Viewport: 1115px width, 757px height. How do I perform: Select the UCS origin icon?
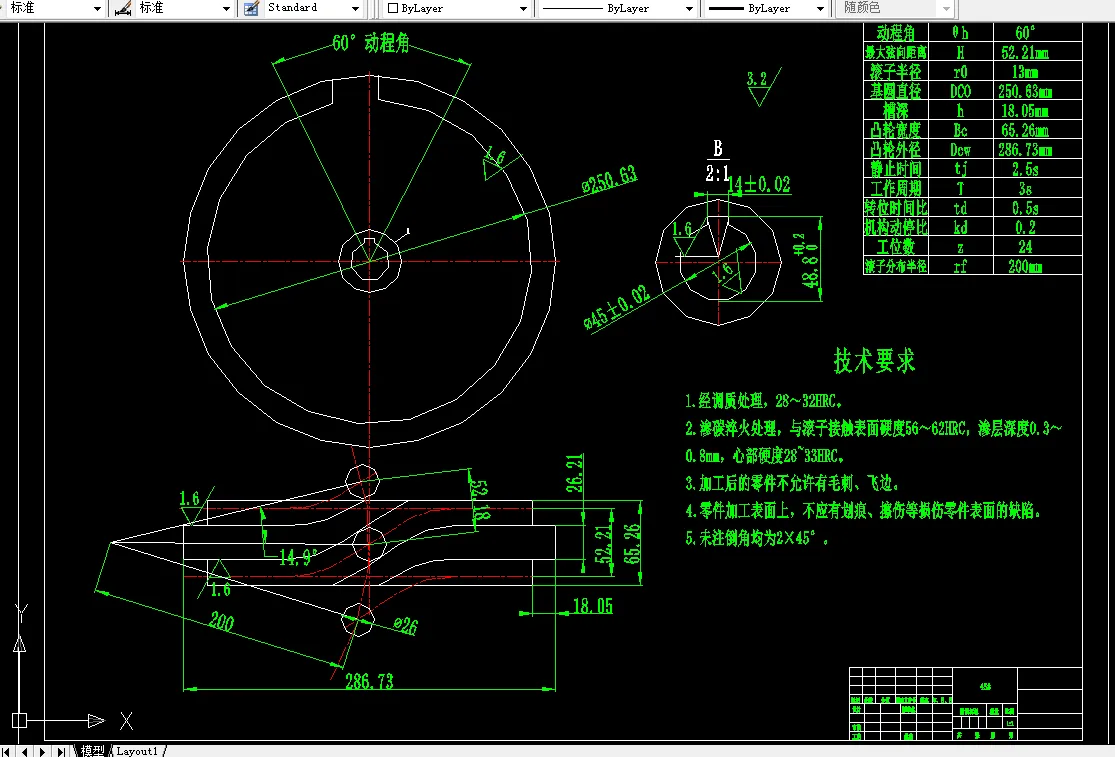(19, 721)
